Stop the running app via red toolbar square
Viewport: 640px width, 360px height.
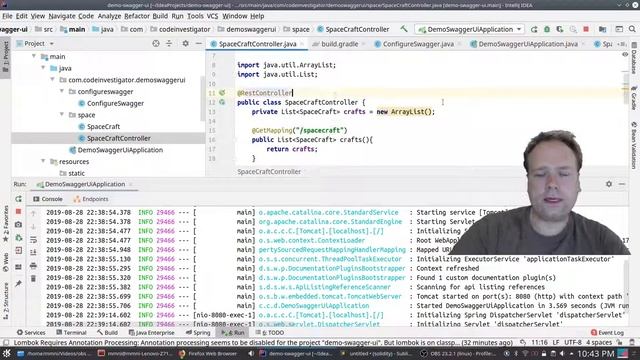(586, 29)
